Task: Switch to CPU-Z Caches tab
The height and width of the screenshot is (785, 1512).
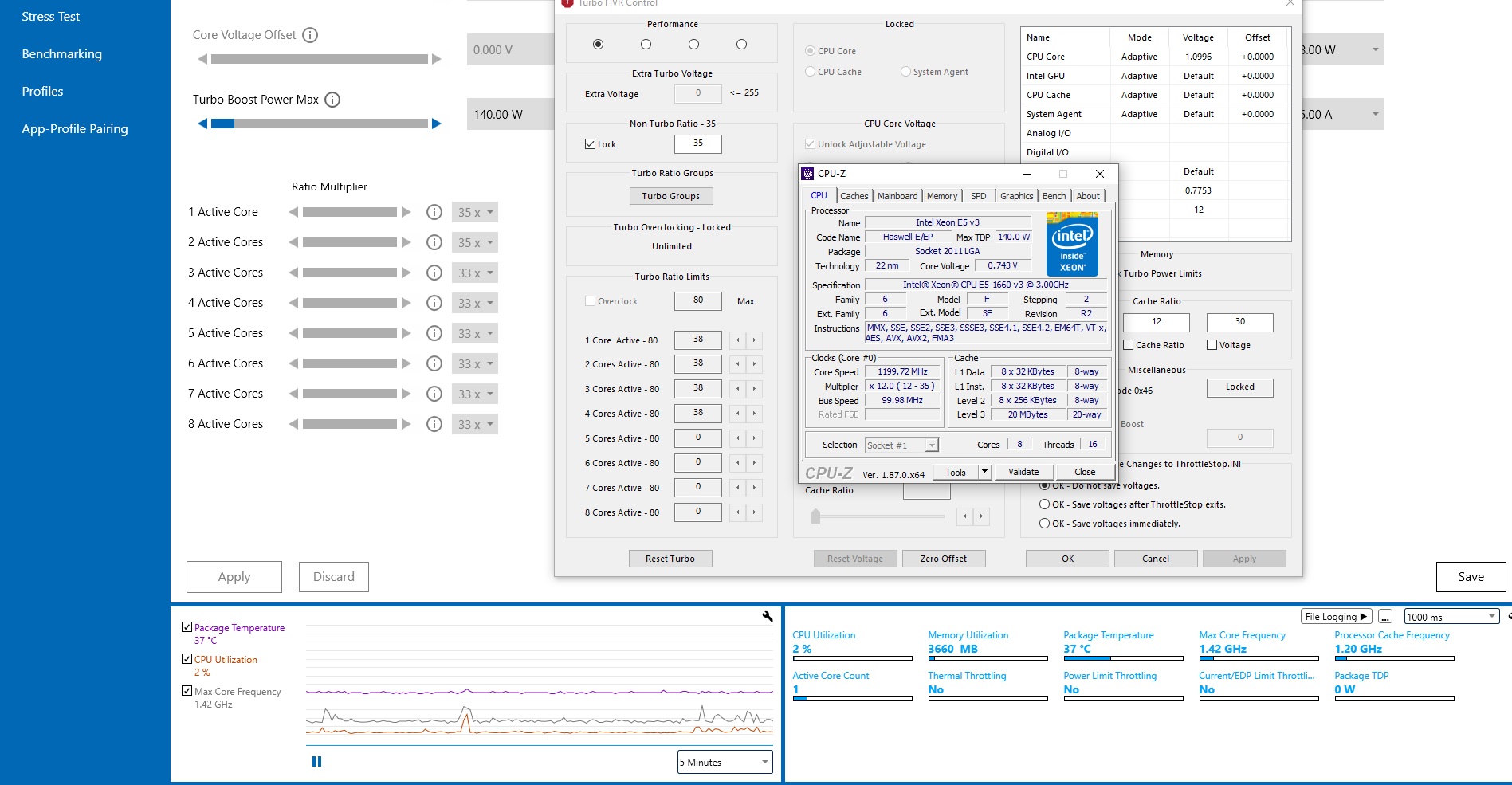Action: pos(854,196)
